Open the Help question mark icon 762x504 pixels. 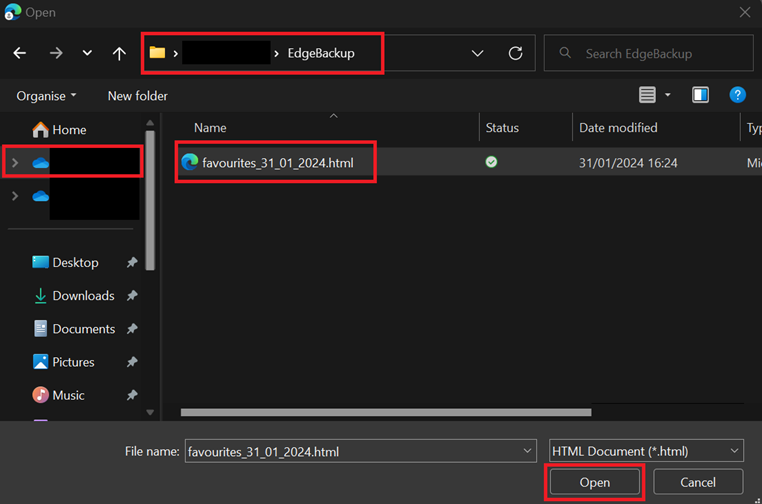[x=737, y=95]
